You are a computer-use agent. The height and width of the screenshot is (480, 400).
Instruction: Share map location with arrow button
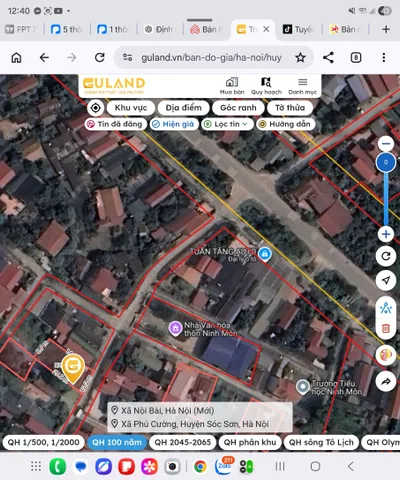coord(386,381)
